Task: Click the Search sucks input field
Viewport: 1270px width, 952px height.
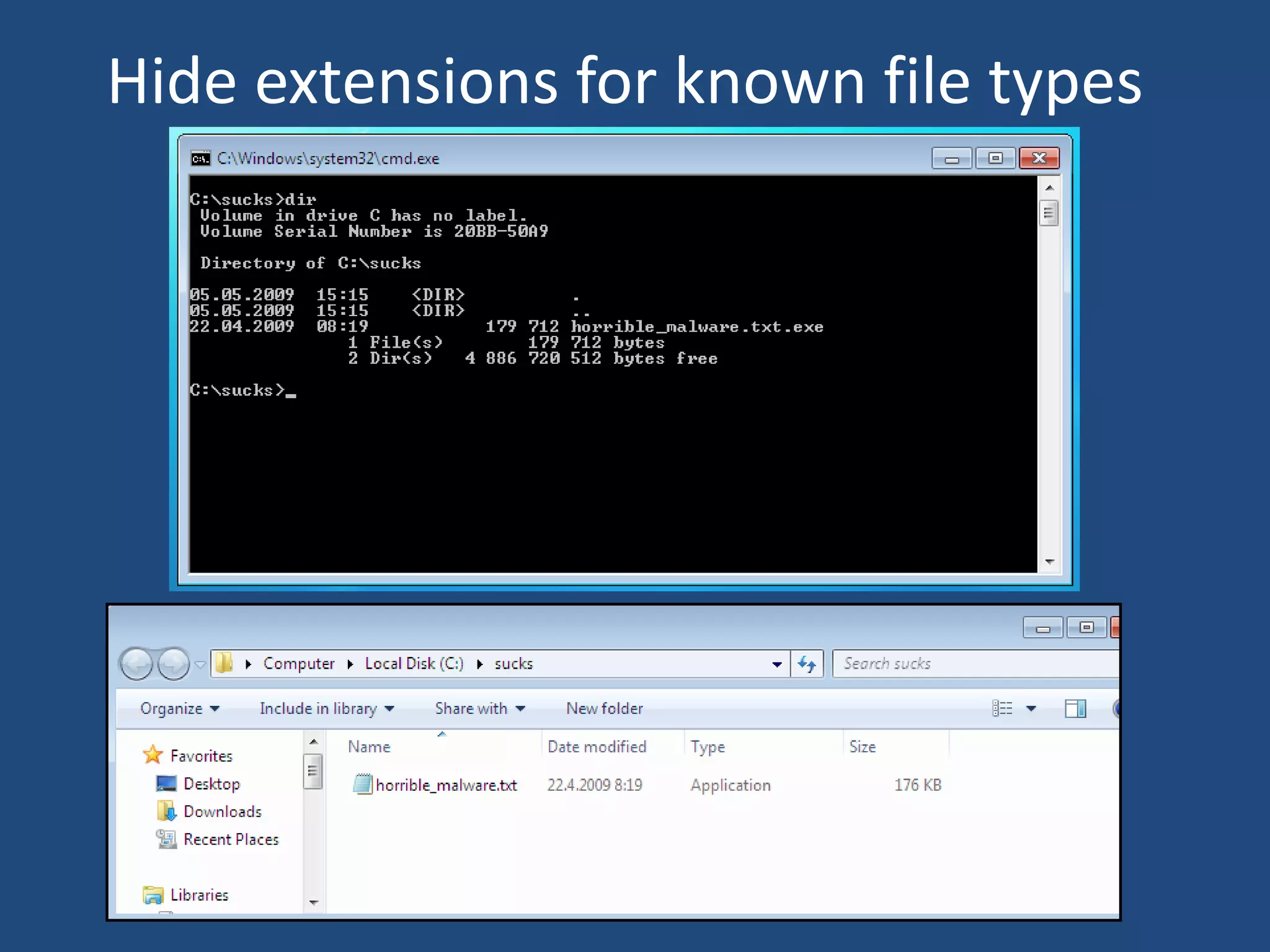Action: pos(977,664)
